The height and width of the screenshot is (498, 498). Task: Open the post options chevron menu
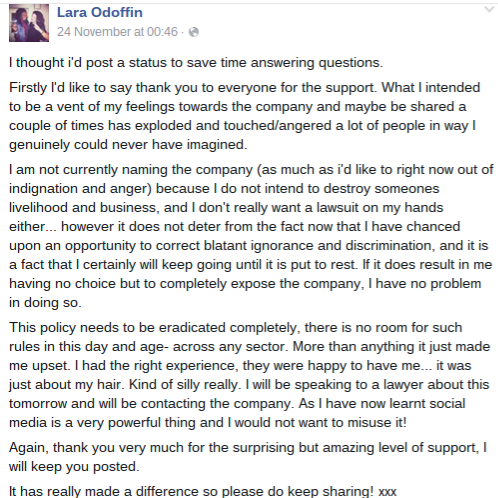click(489, 9)
